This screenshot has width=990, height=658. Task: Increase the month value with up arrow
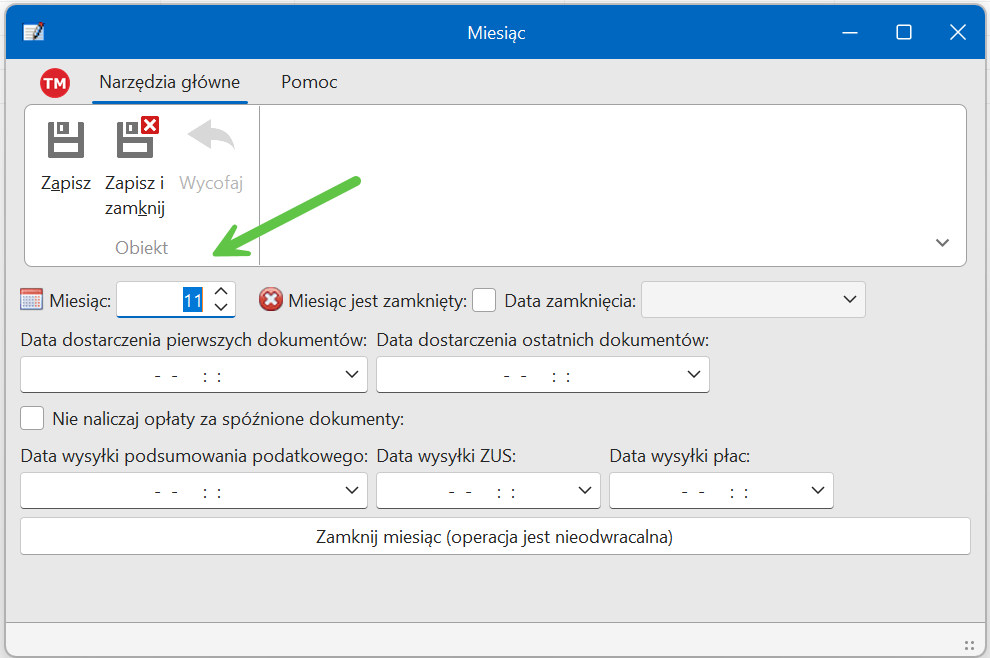[222, 291]
